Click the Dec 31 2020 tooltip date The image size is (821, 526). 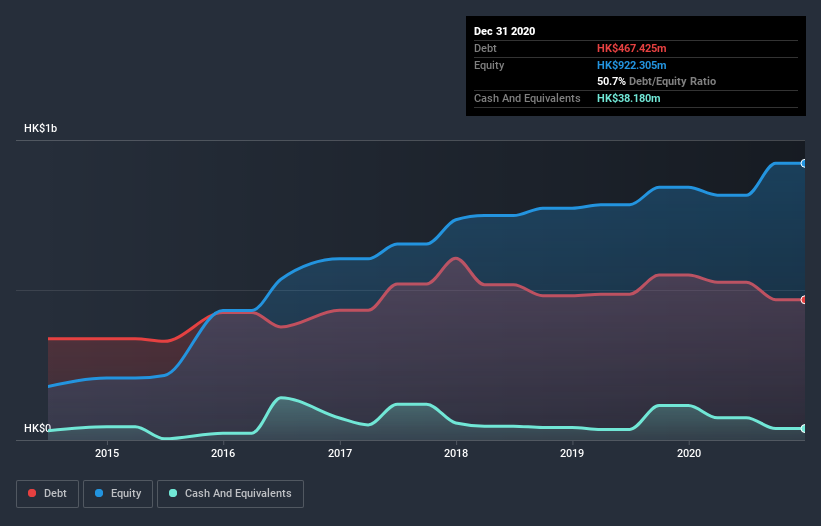pos(504,31)
